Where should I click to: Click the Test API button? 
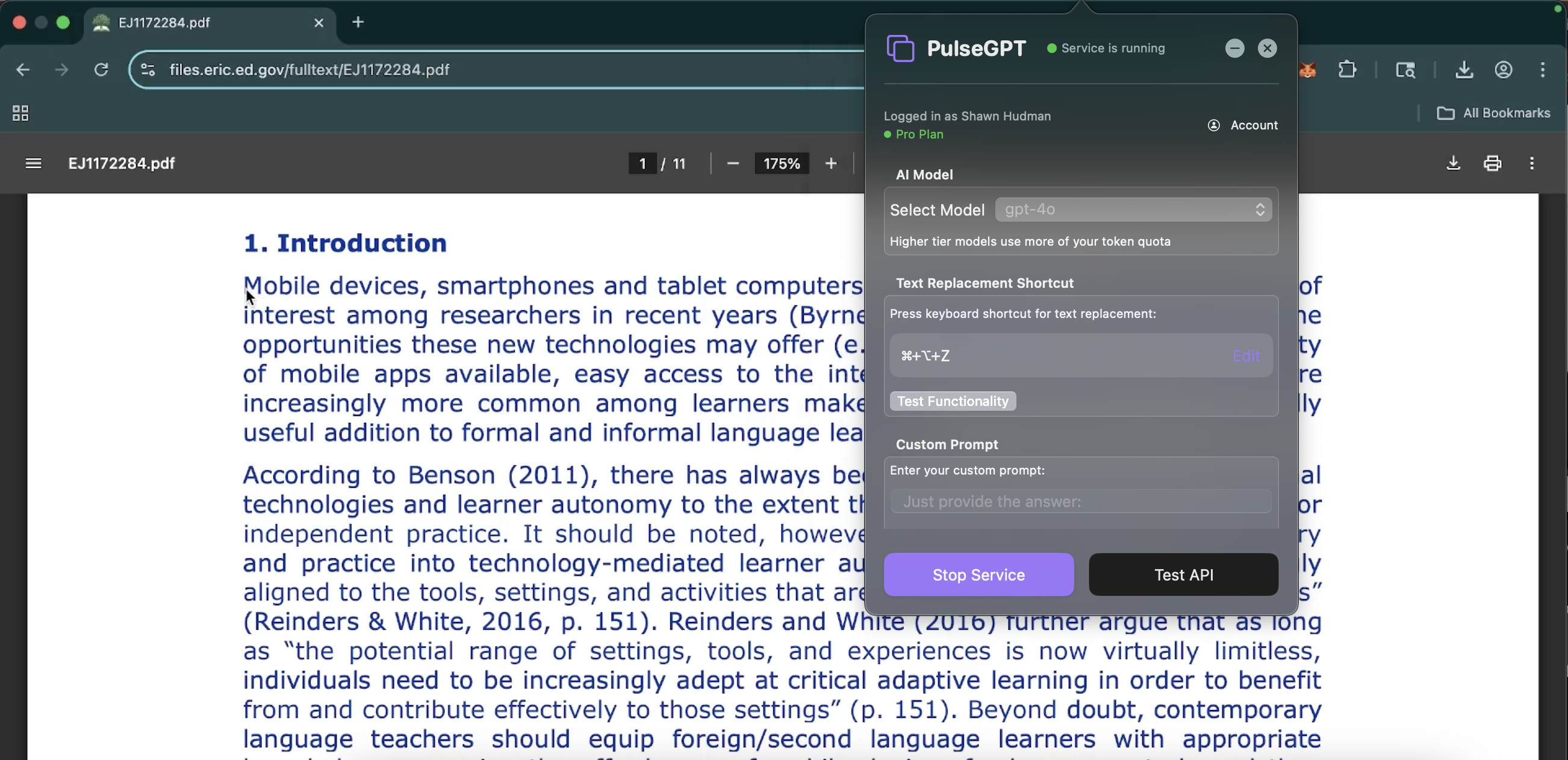(x=1183, y=575)
